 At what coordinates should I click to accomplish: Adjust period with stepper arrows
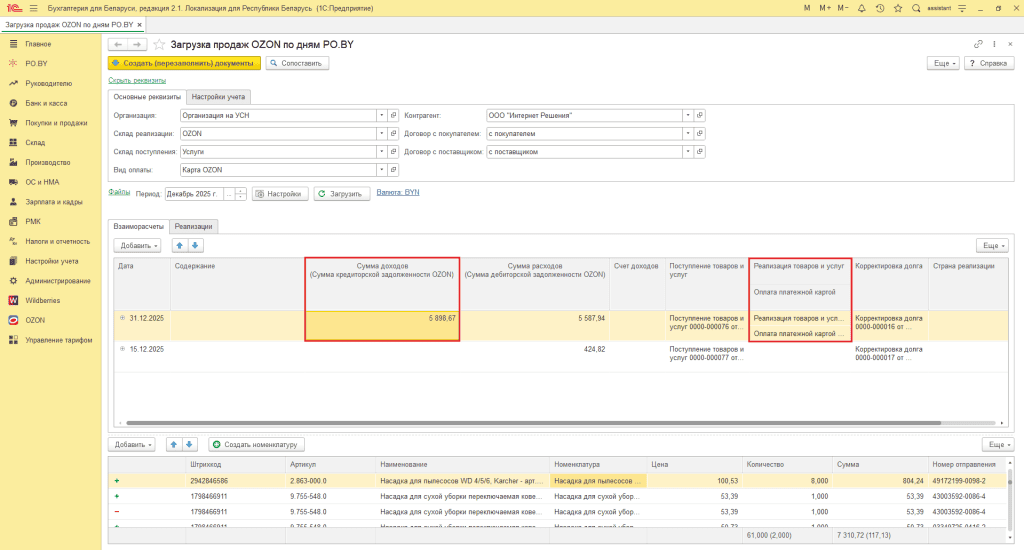click(x=241, y=194)
